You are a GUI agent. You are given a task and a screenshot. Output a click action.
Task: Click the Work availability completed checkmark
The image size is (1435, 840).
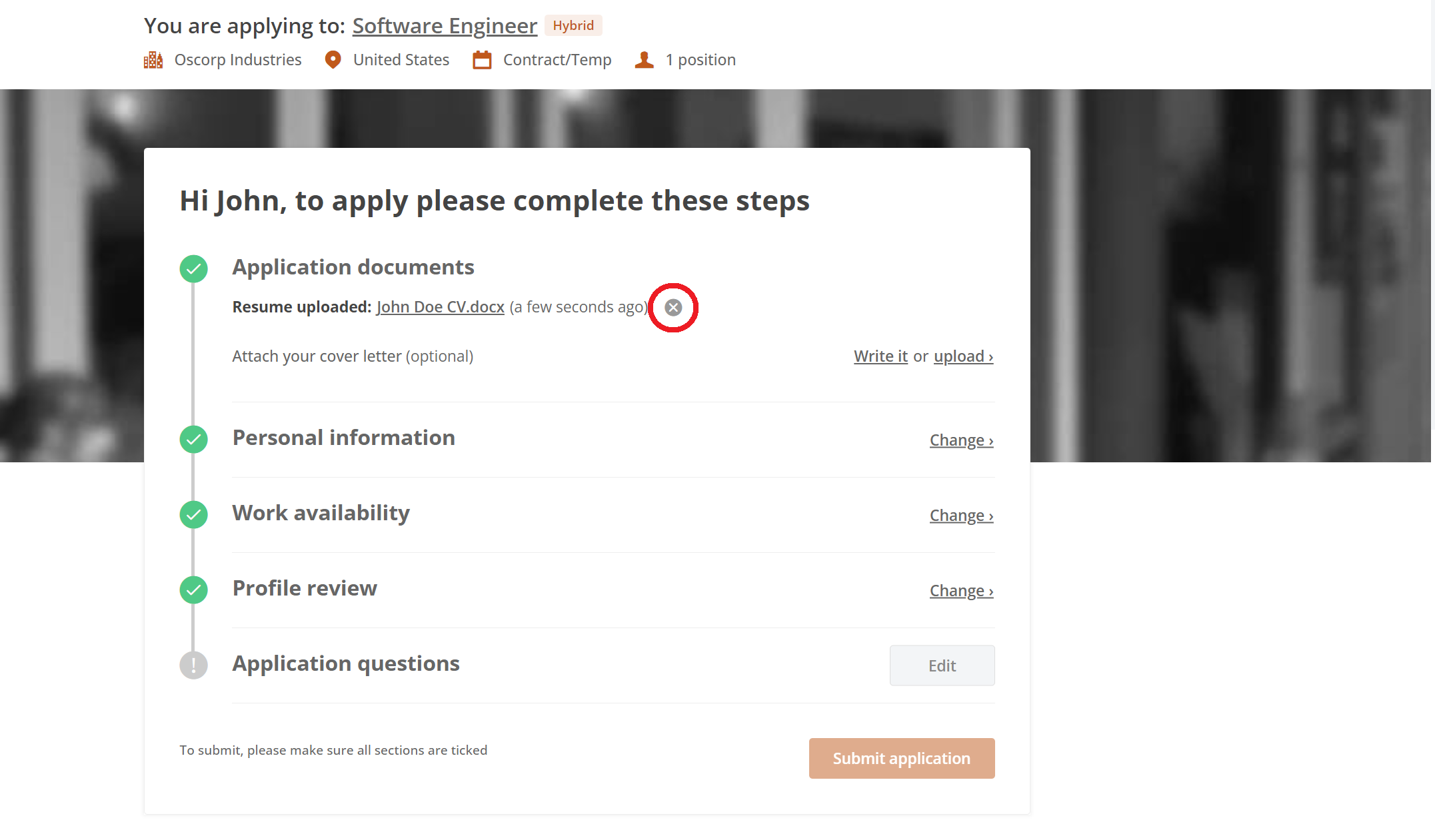tap(193, 514)
